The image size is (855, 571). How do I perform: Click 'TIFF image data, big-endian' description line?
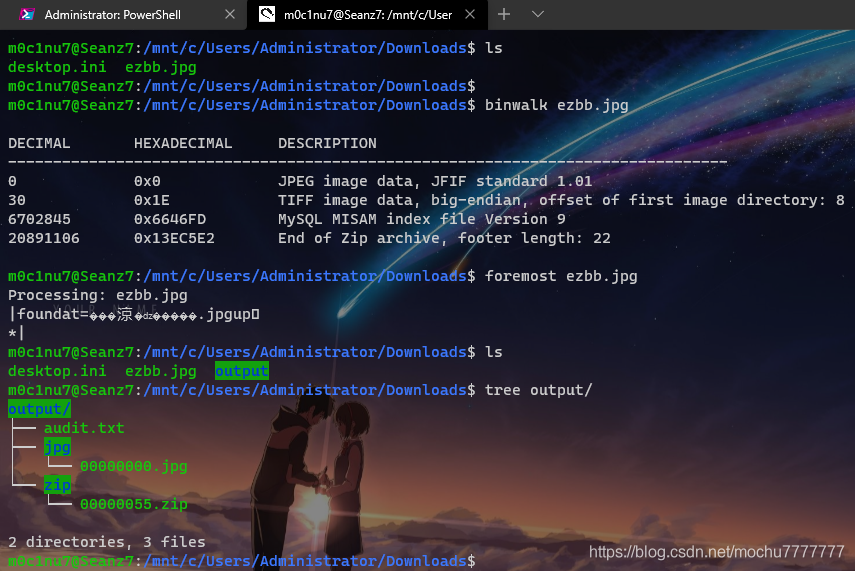click(x=561, y=200)
